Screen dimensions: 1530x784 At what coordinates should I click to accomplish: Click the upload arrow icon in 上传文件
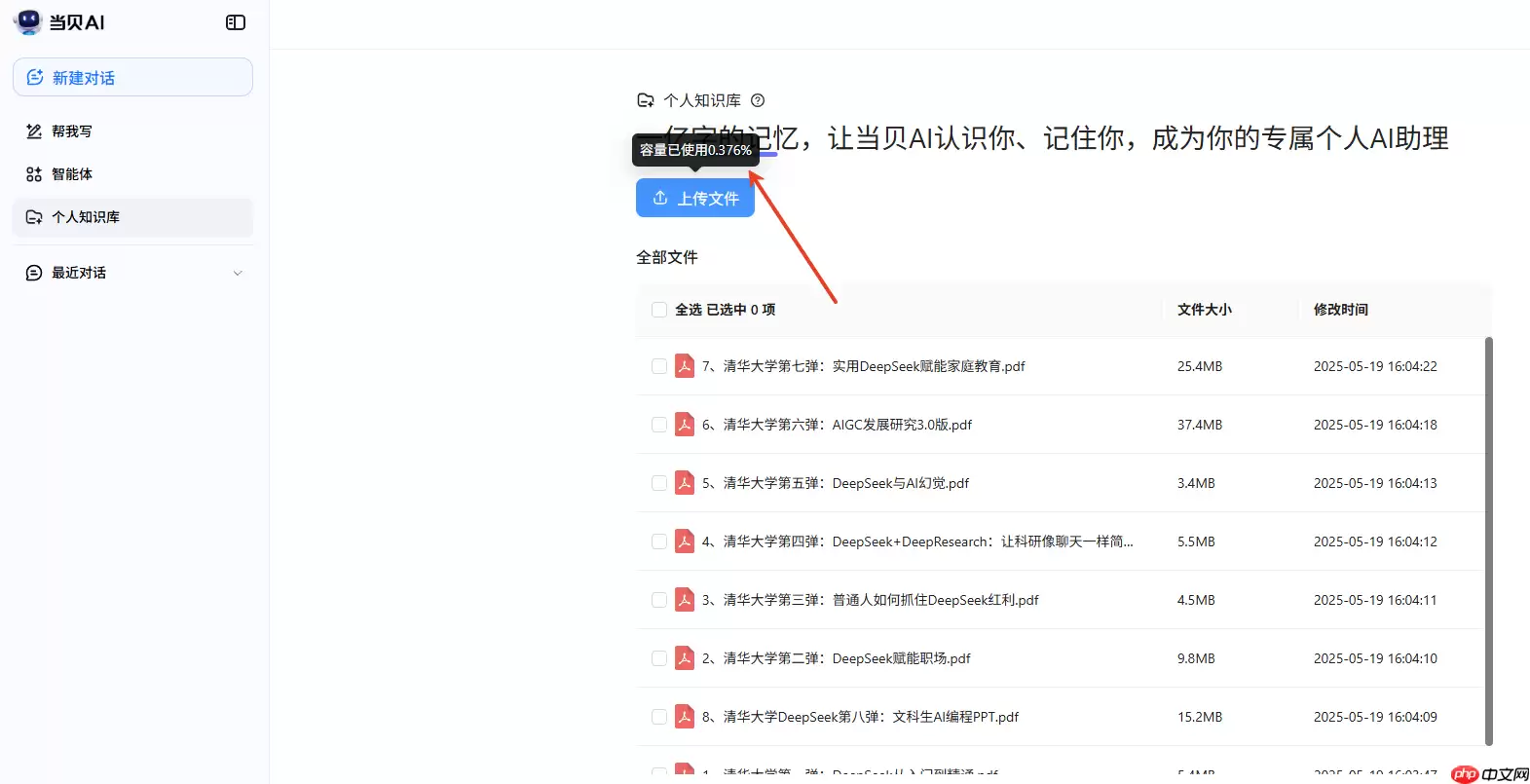click(660, 198)
